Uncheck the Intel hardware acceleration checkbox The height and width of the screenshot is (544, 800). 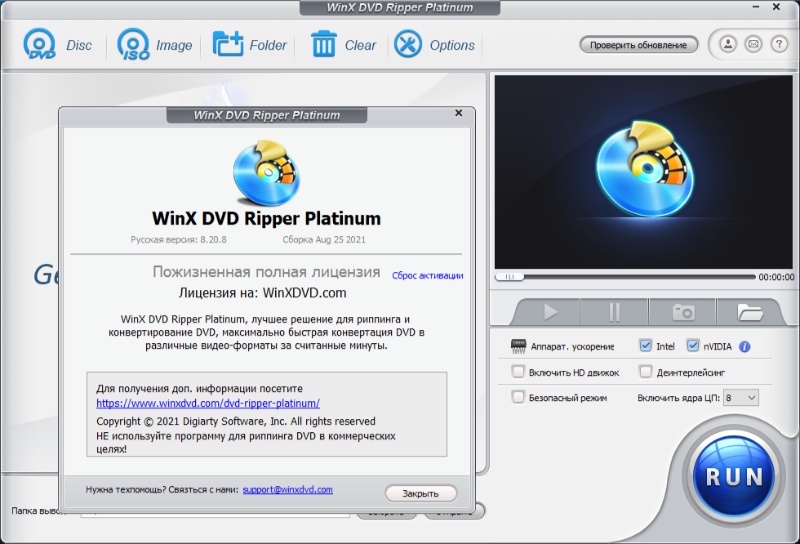tap(645, 346)
